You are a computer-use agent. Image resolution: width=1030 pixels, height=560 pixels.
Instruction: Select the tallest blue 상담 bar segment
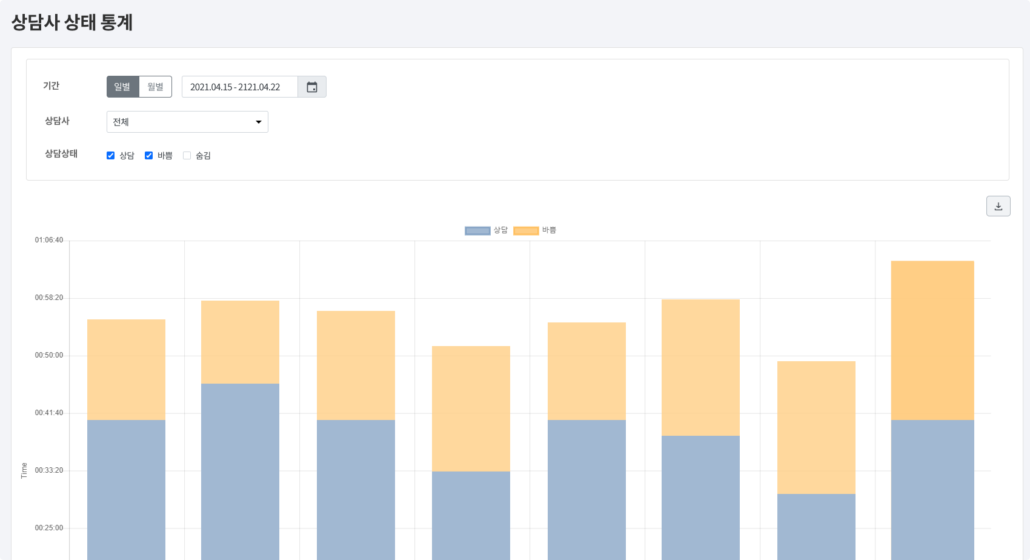[240, 470]
